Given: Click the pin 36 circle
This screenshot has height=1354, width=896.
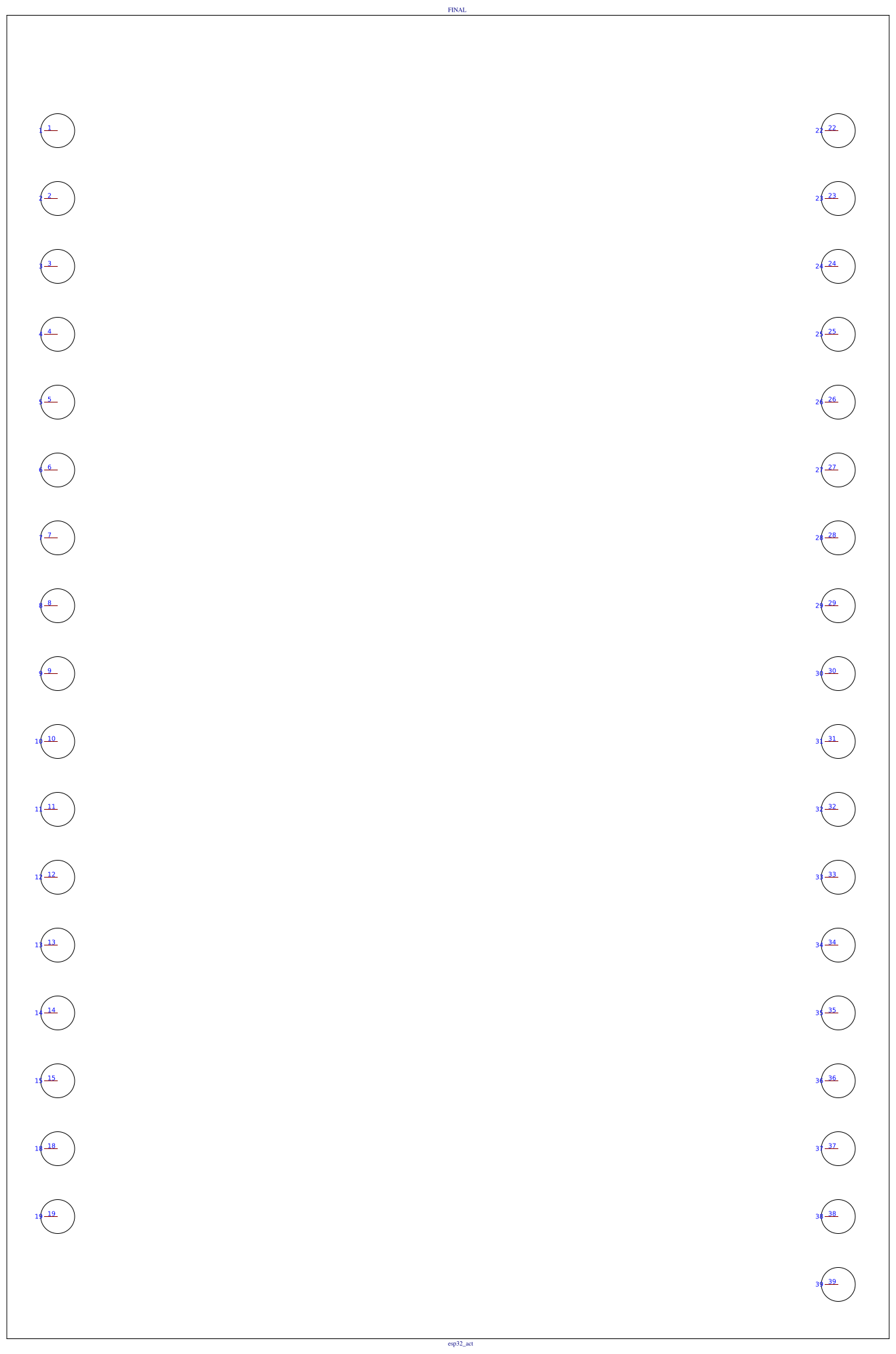Looking at the screenshot, I should 838,1080.
